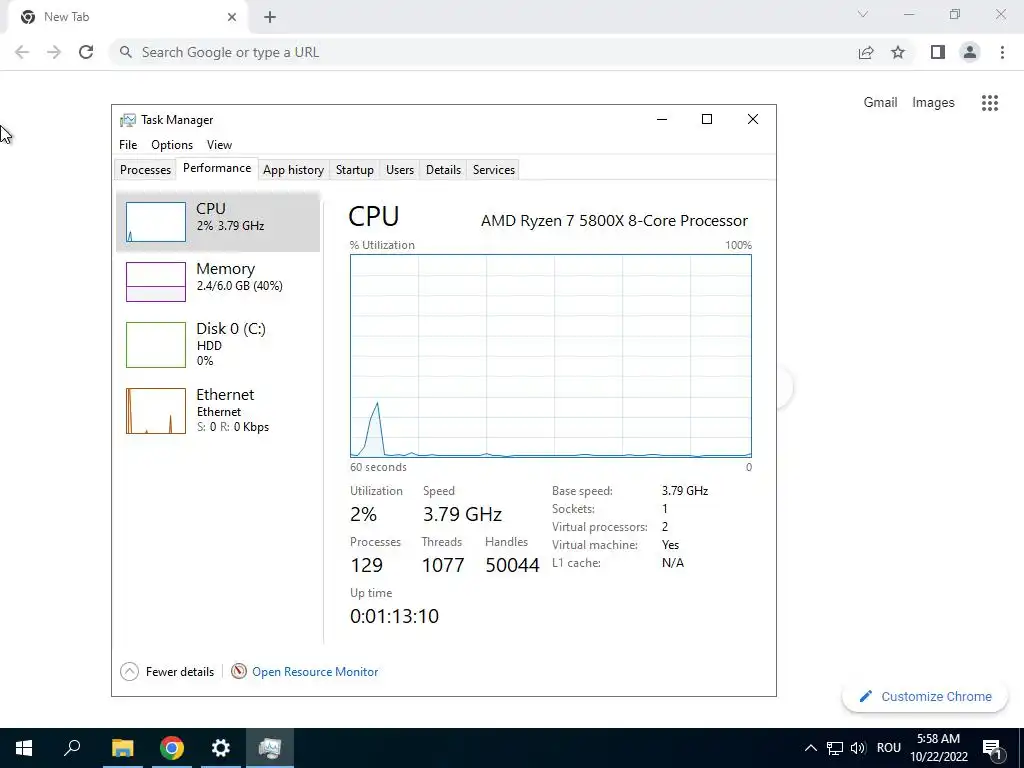
Task: Collapse with the Fewer details chevron
Action: 129,671
